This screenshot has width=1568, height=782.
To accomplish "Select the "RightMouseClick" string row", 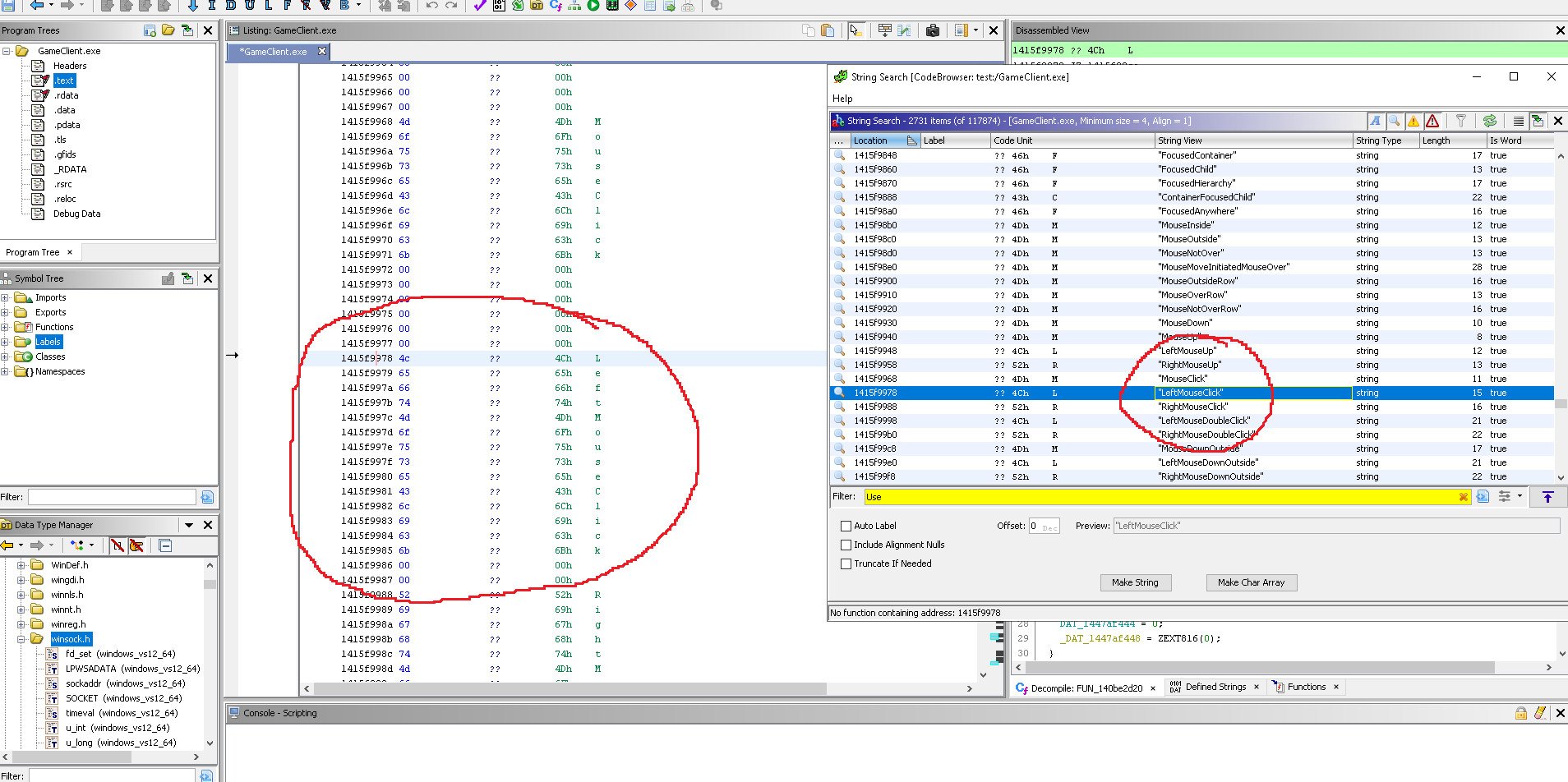I will (1192, 407).
